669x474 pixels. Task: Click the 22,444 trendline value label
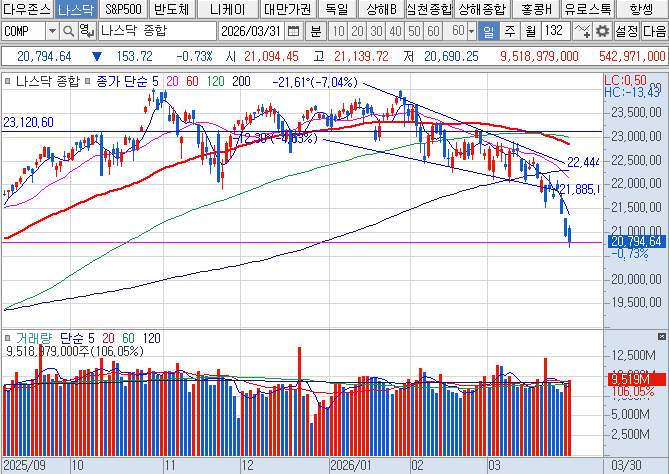pos(583,162)
